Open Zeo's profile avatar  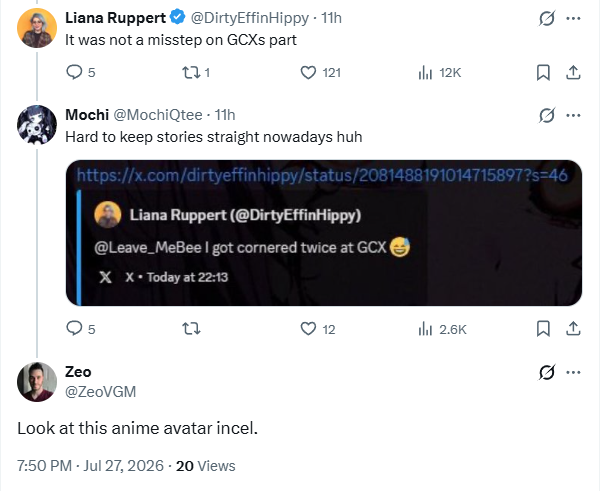click(37, 382)
